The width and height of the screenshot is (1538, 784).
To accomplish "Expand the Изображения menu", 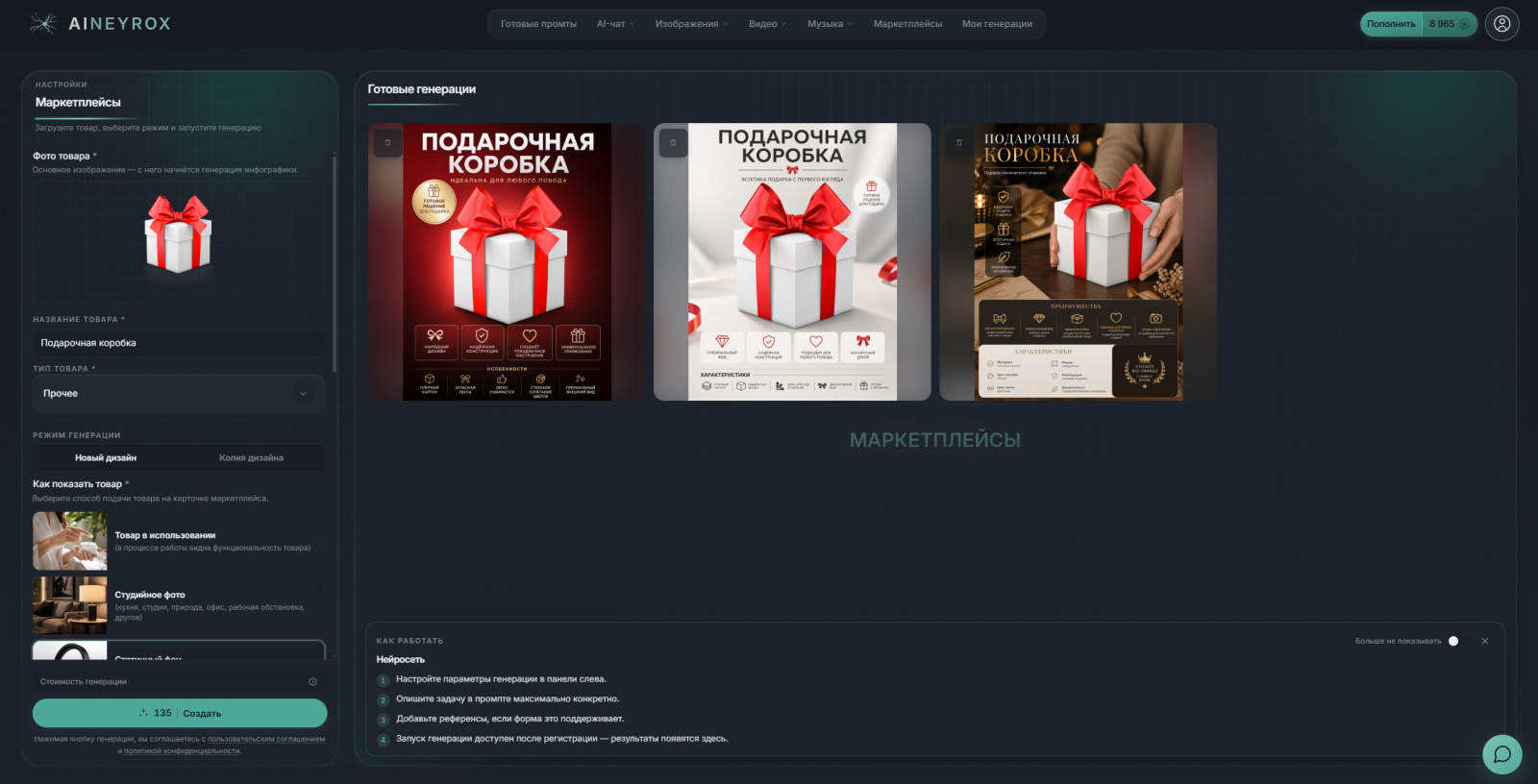I will tap(691, 24).
